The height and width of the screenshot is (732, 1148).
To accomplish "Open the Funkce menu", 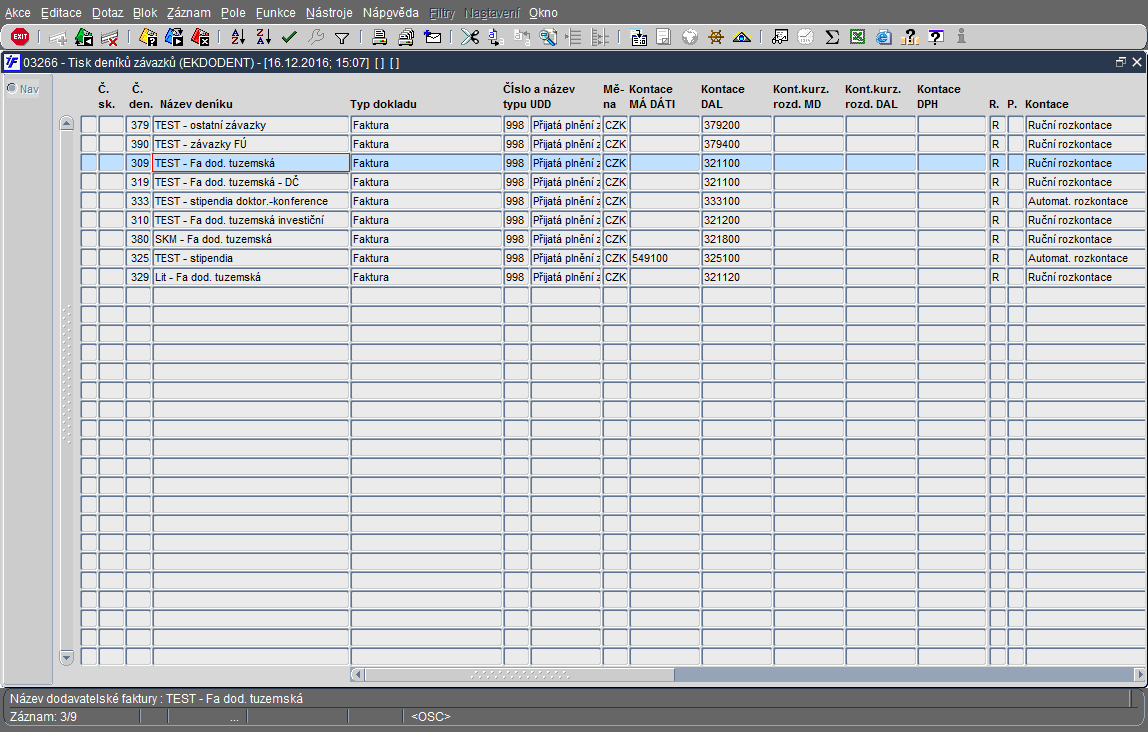I will click(276, 12).
